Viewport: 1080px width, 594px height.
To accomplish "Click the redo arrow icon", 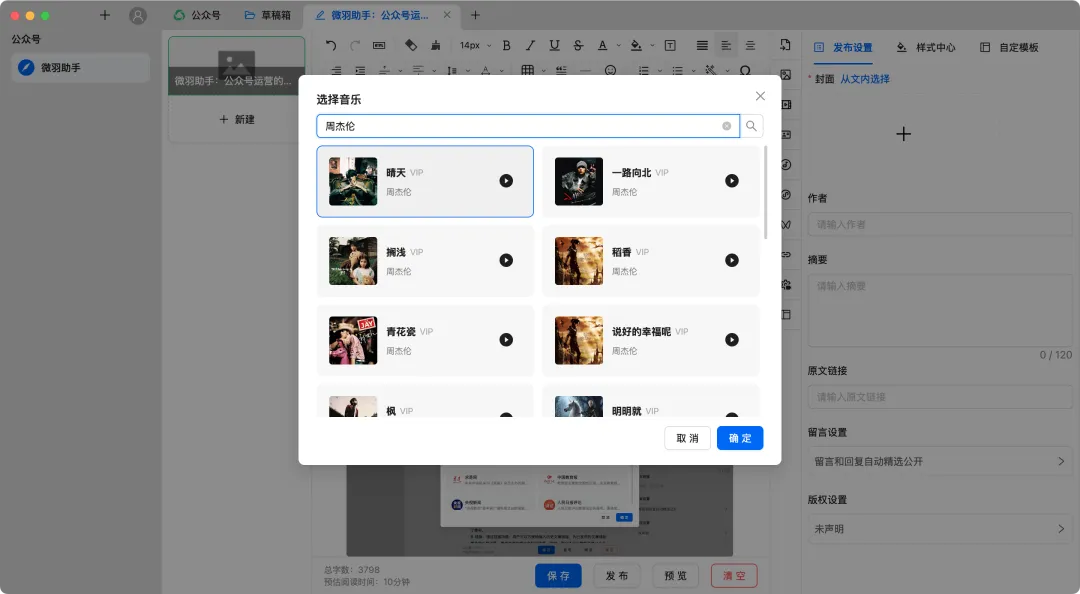I will click(x=355, y=45).
